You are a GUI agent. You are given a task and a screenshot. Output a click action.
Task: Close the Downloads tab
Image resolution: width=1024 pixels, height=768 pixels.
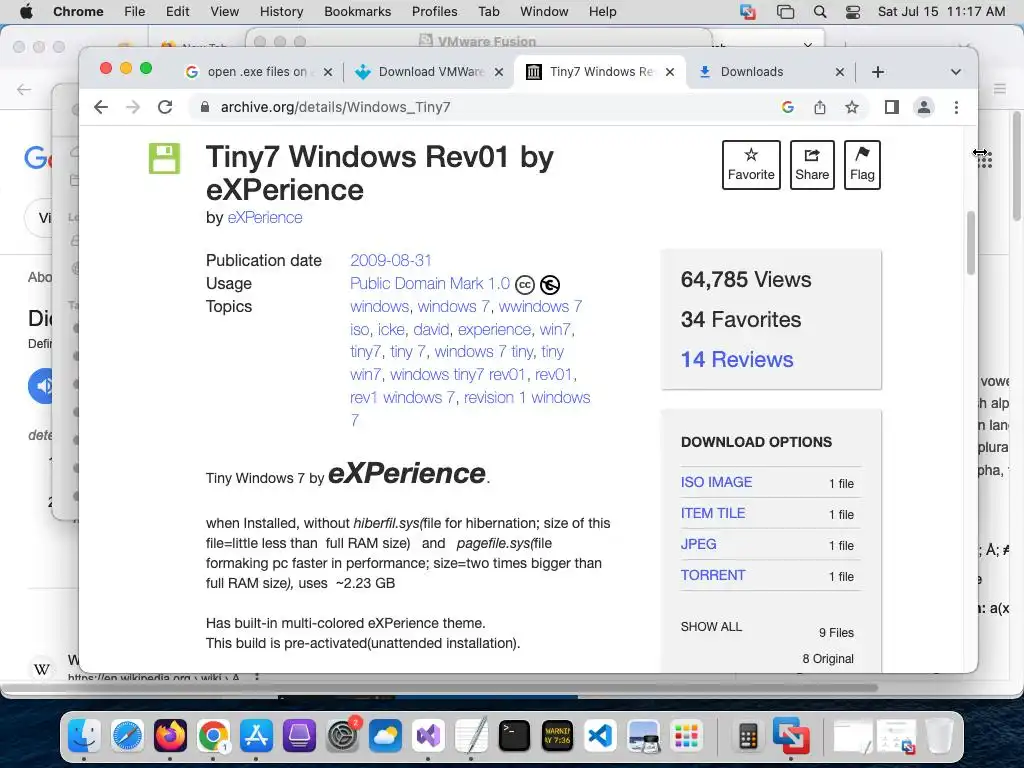pos(840,72)
